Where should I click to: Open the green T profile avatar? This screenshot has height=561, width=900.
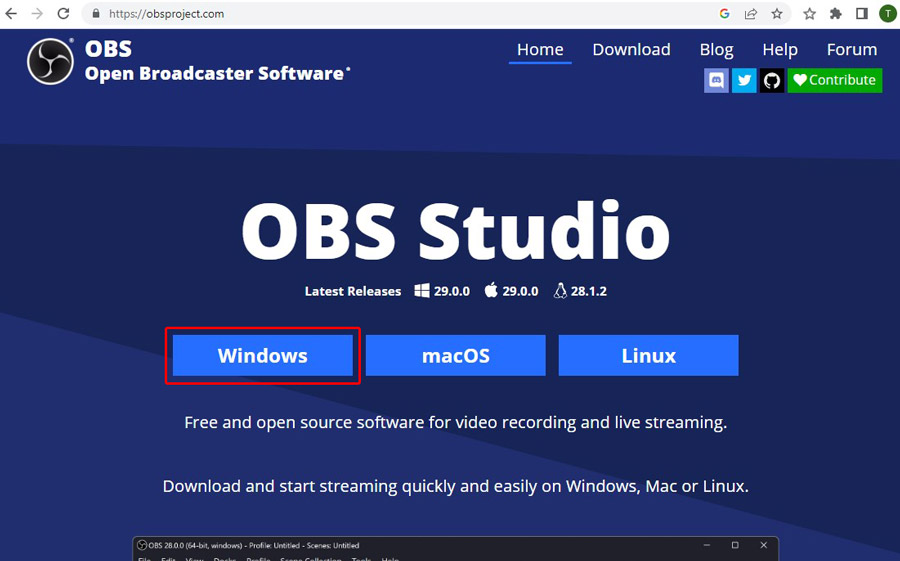coord(888,13)
